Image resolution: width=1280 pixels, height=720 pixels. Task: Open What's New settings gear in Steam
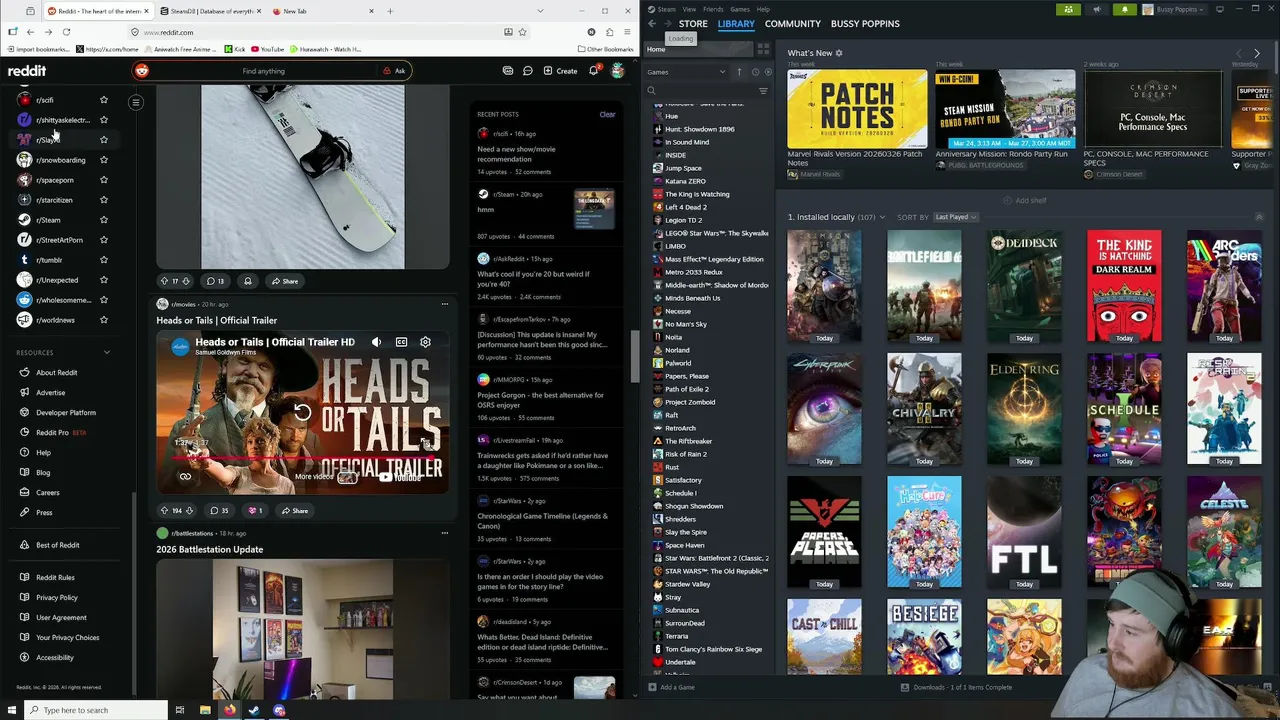[839, 53]
